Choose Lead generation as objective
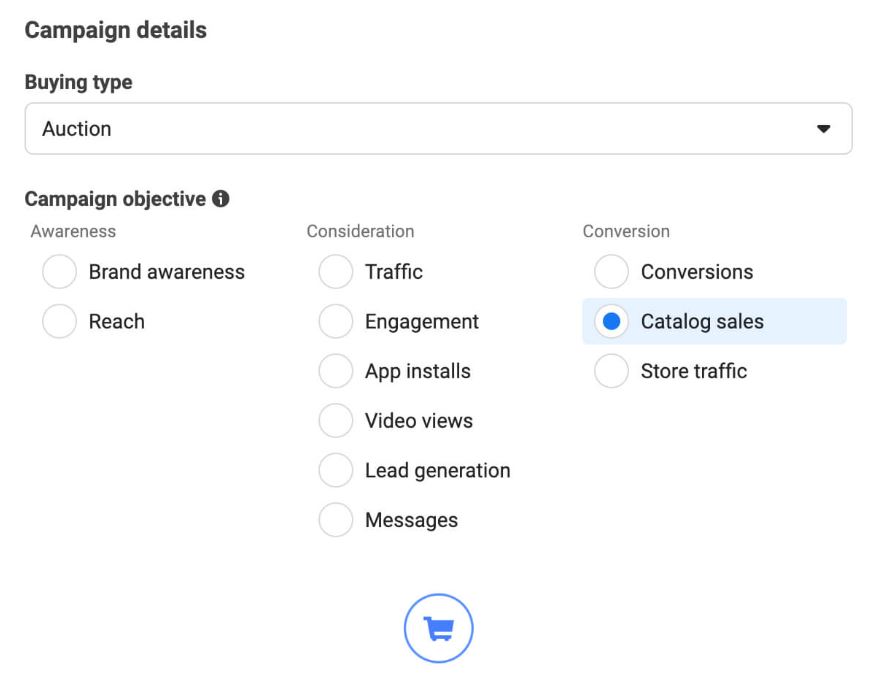 click(336, 470)
